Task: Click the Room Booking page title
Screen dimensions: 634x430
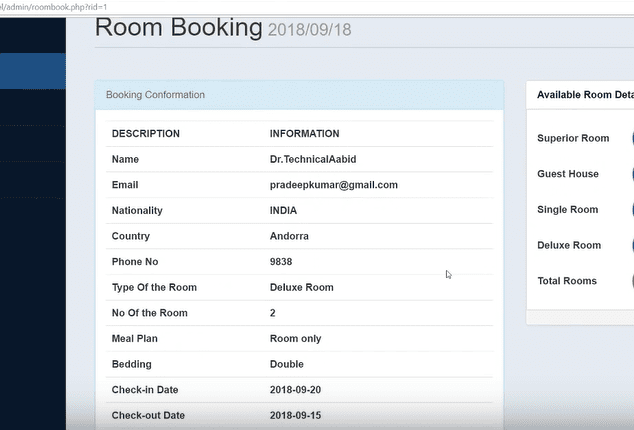Action: point(178,28)
